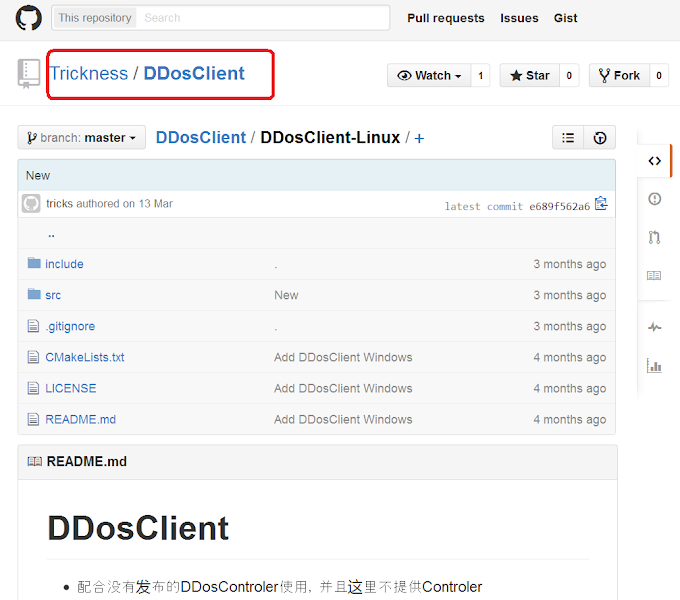Open README.md in the file list

(80, 419)
